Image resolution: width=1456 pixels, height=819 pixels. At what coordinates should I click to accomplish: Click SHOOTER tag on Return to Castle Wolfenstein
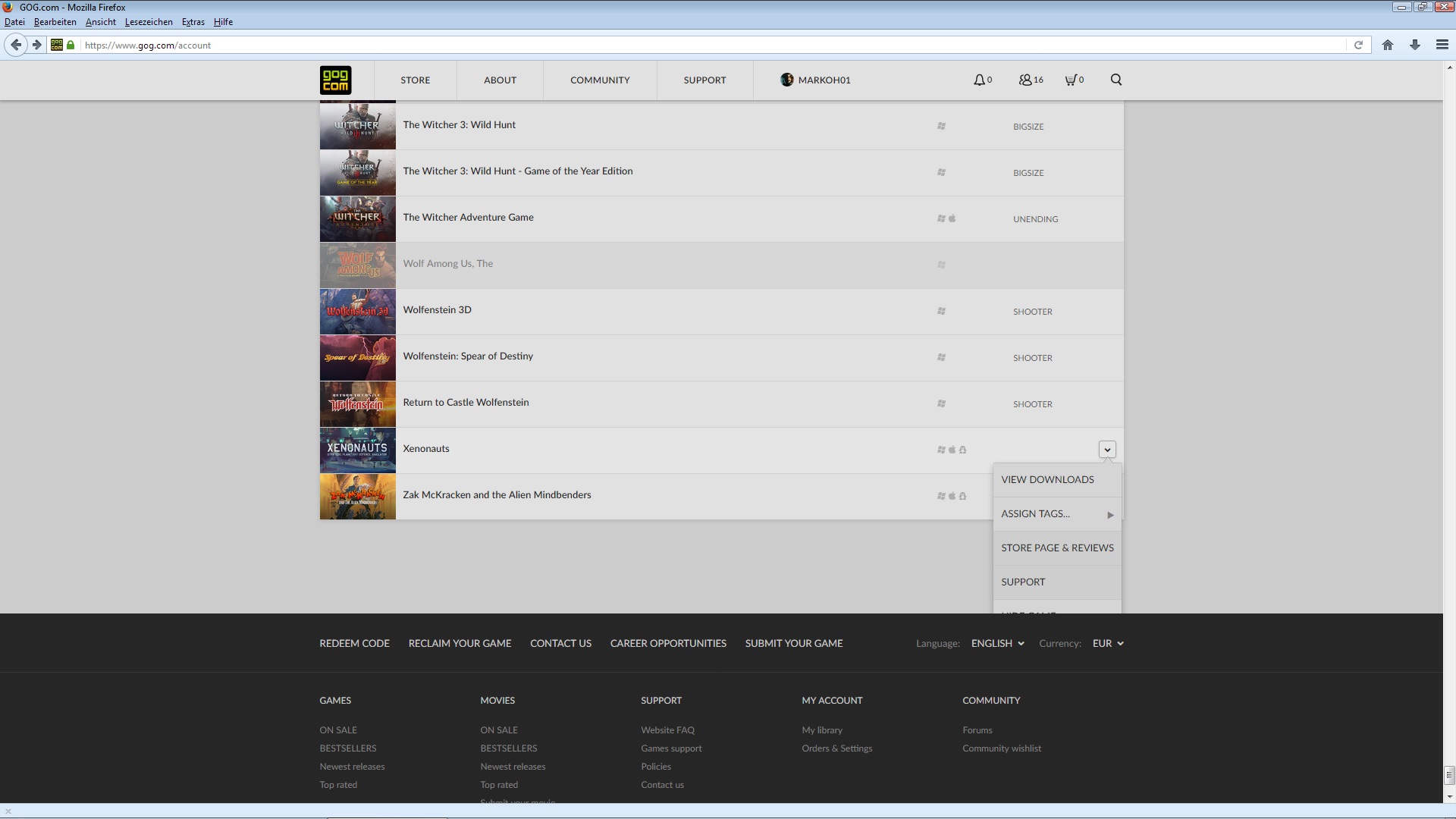pyautogui.click(x=1033, y=404)
